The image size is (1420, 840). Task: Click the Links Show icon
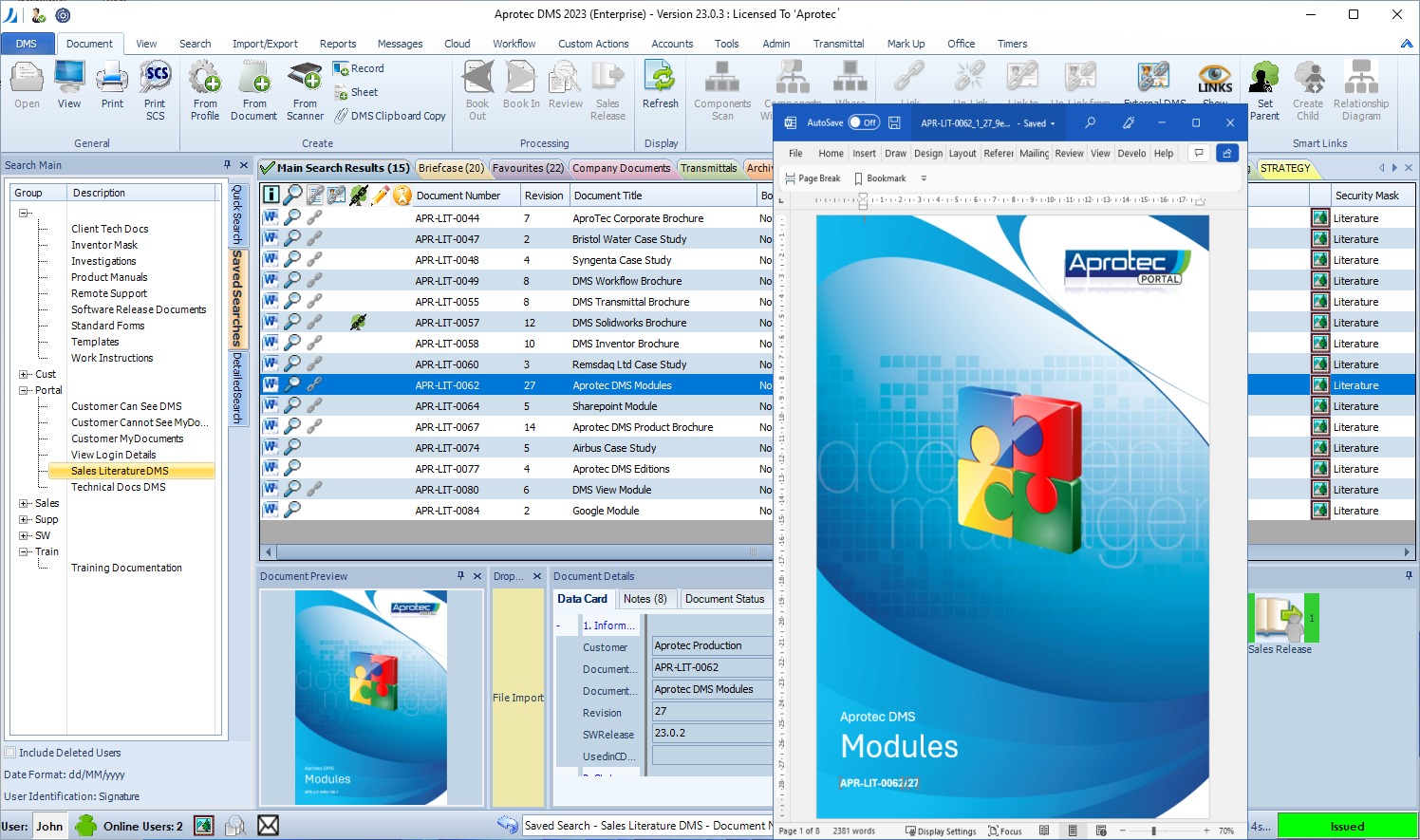point(1215,83)
